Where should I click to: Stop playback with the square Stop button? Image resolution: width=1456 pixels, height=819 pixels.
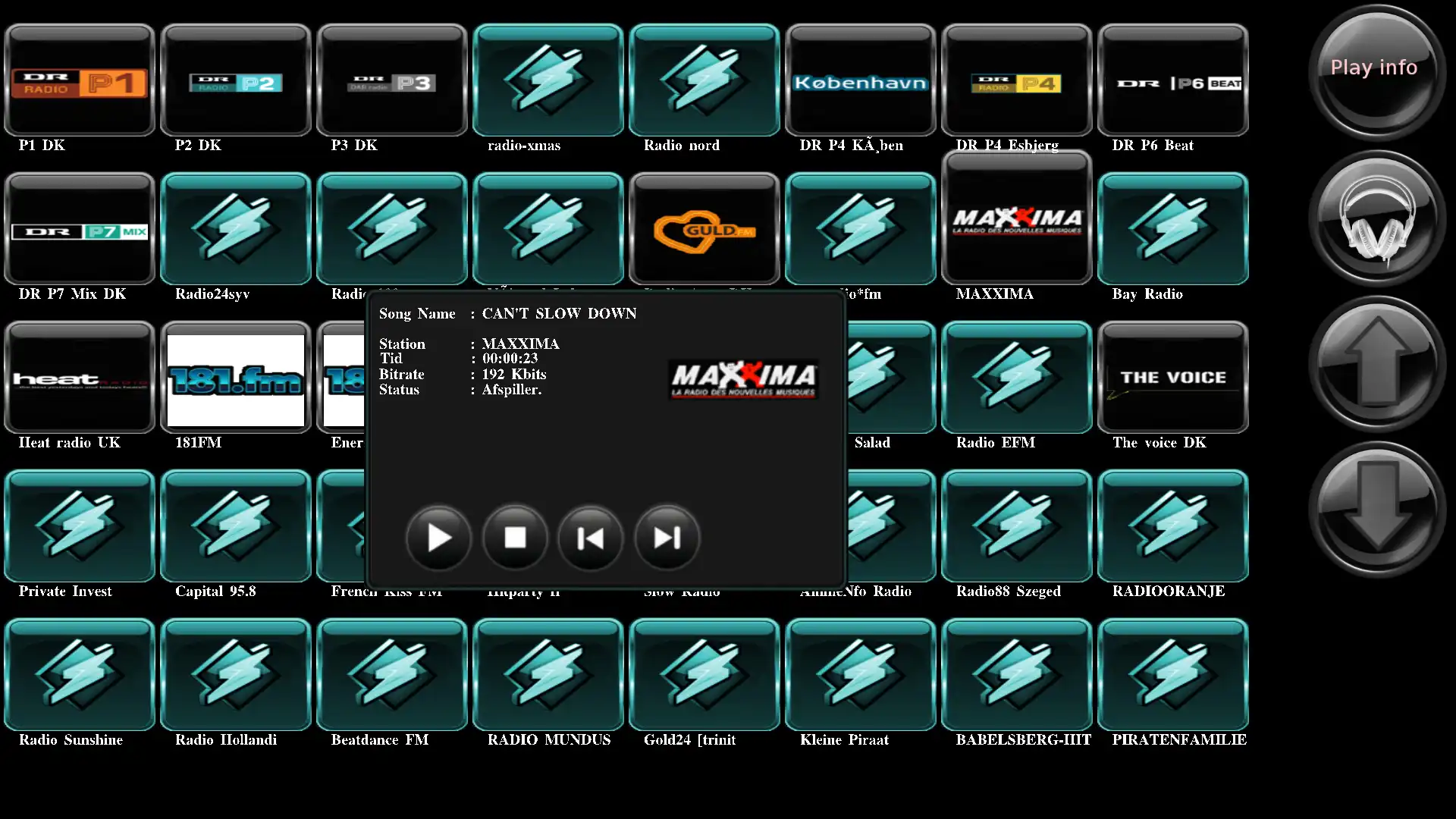tap(515, 538)
